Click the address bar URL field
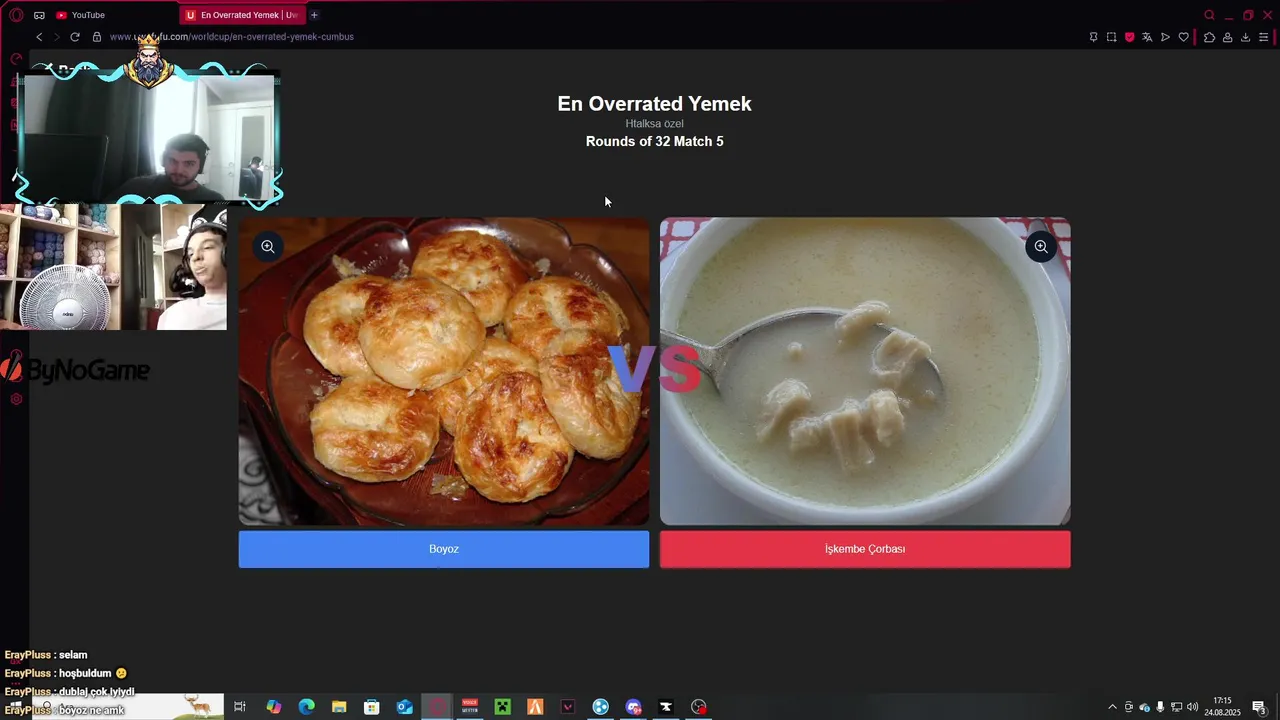The width and height of the screenshot is (1280, 720). click(x=232, y=37)
